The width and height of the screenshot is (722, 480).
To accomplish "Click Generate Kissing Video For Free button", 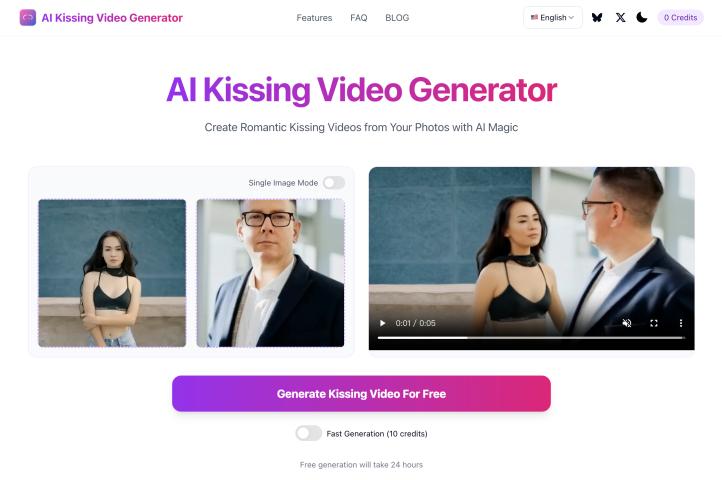I will [361, 394].
